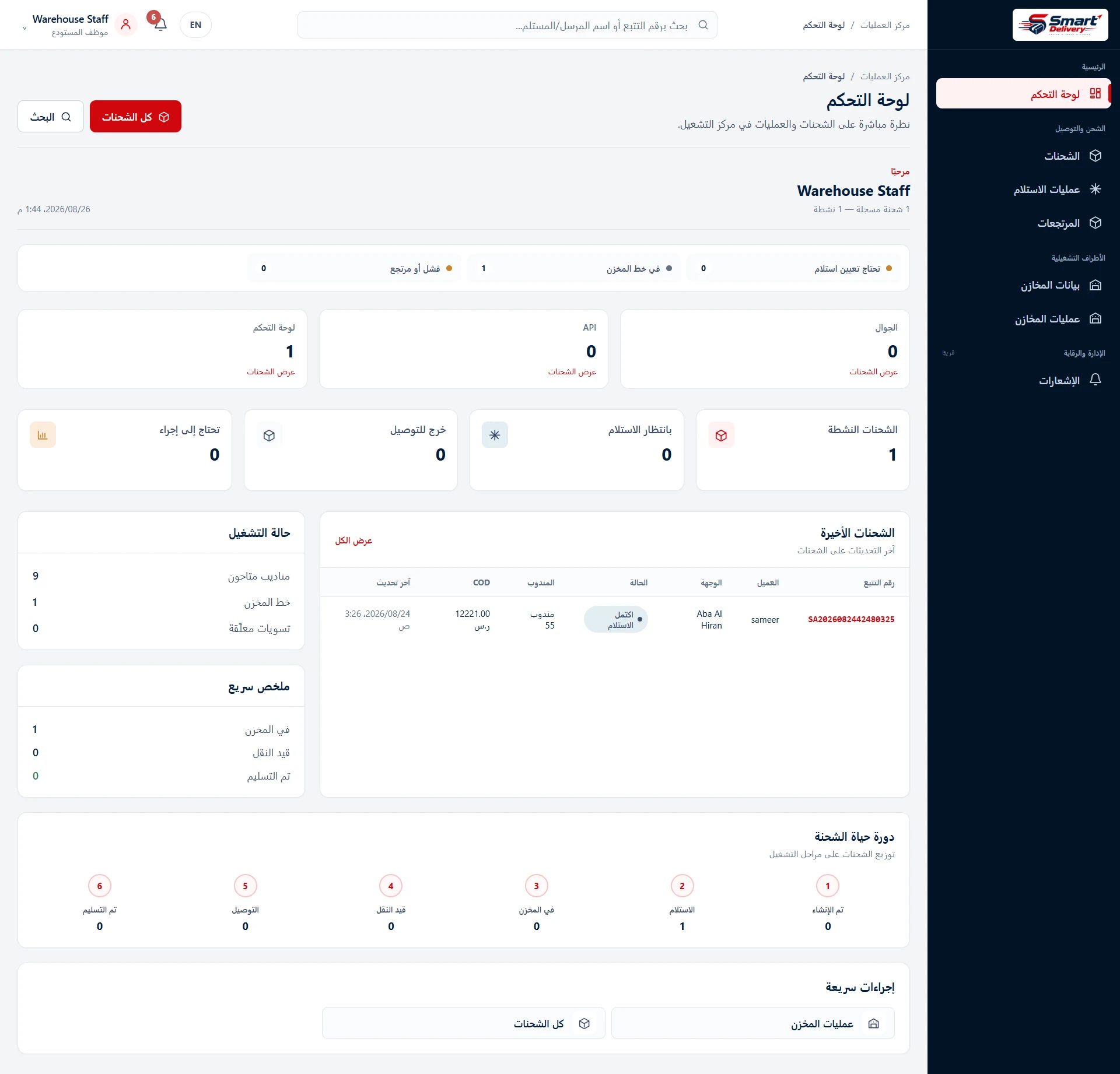The width and height of the screenshot is (1120, 1074).
Task: Select lifecycle step 6 تم التسليم
Action: click(x=100, y=886)
